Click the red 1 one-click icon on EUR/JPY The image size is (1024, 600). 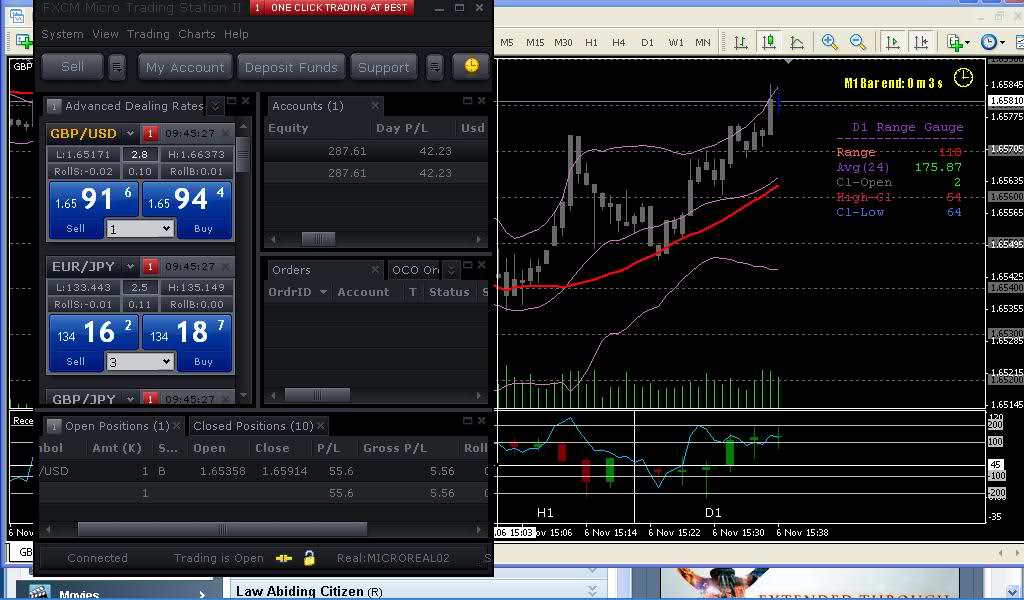click(150, 266)
